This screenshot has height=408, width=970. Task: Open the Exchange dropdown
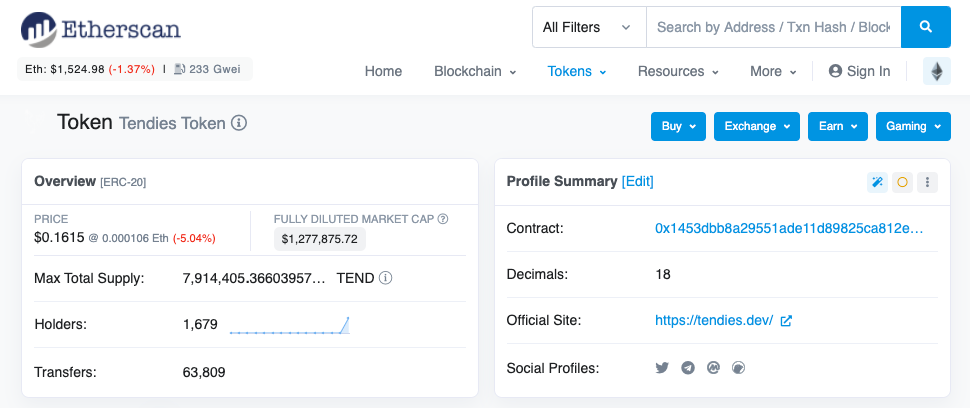757,126
